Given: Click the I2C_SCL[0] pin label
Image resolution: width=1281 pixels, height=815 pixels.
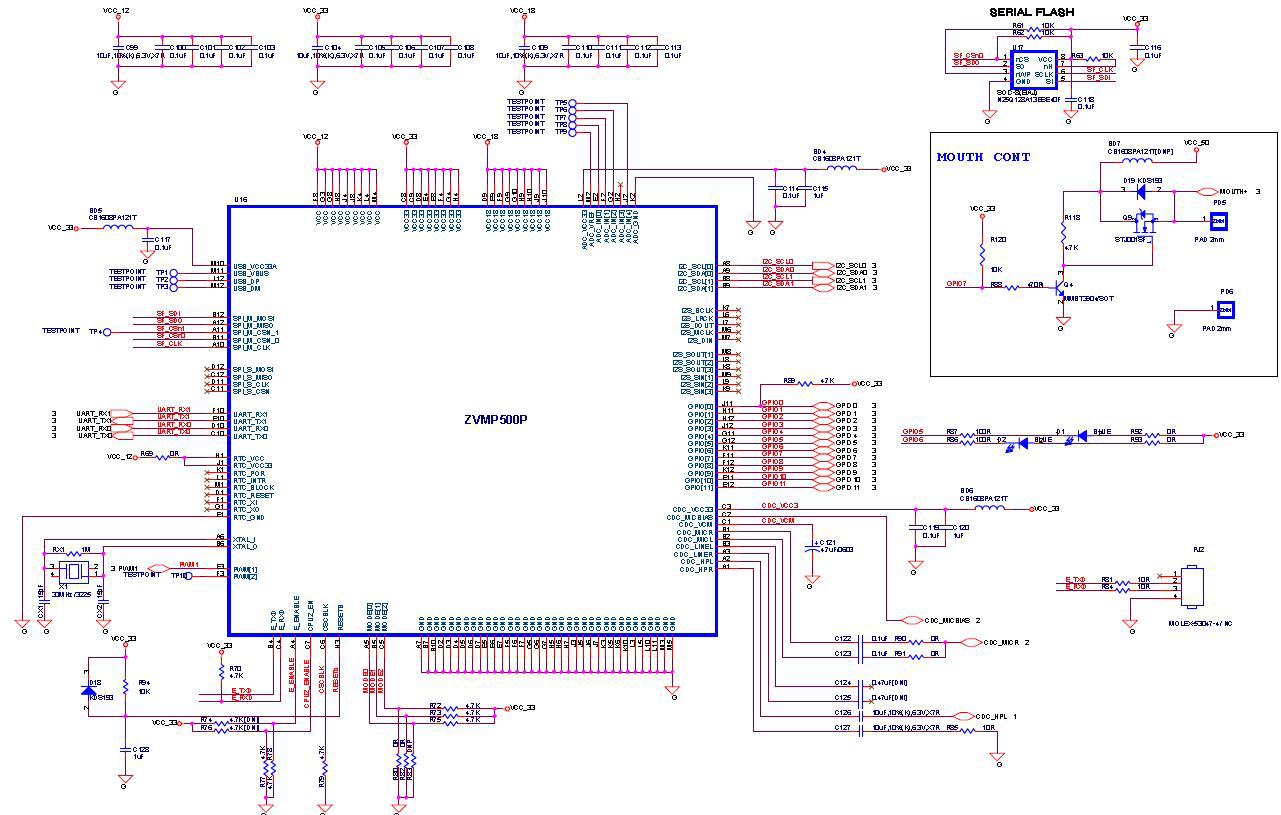Looking at the screenshot, I should [x=695, y=266].
